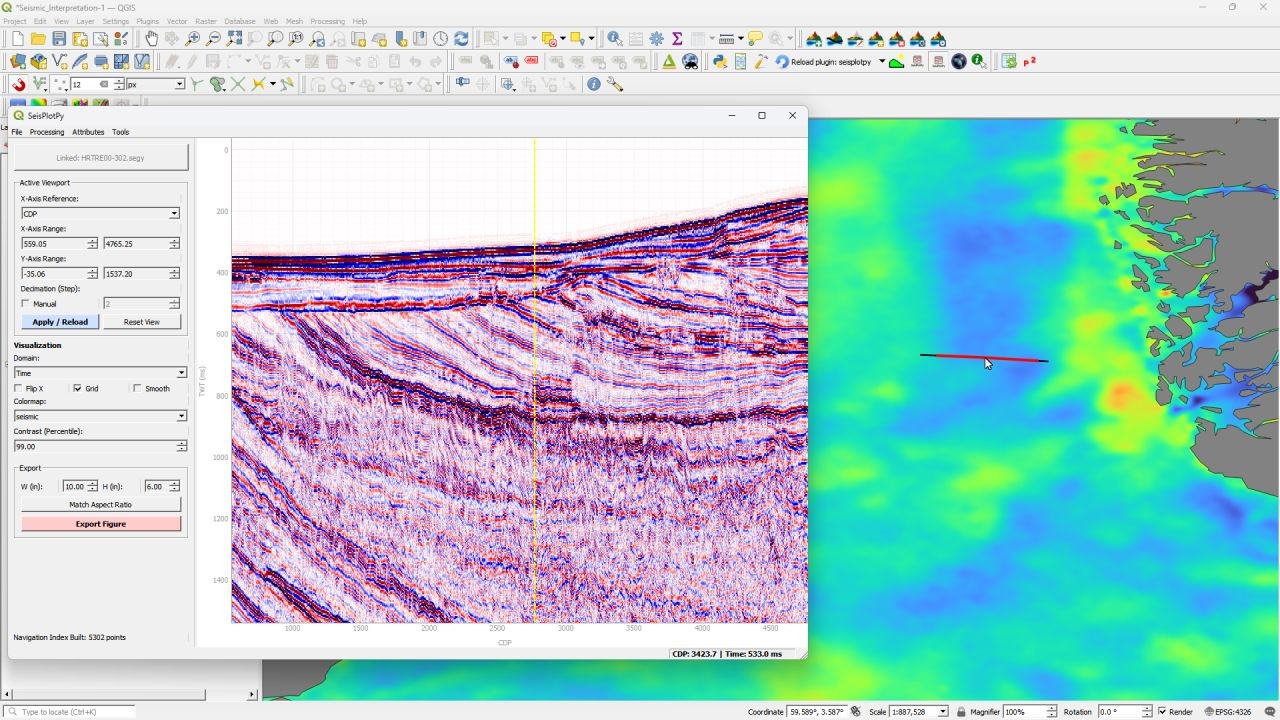
Task: Toggle the extents icon beside the coordinate field
Action: (855, 712)
